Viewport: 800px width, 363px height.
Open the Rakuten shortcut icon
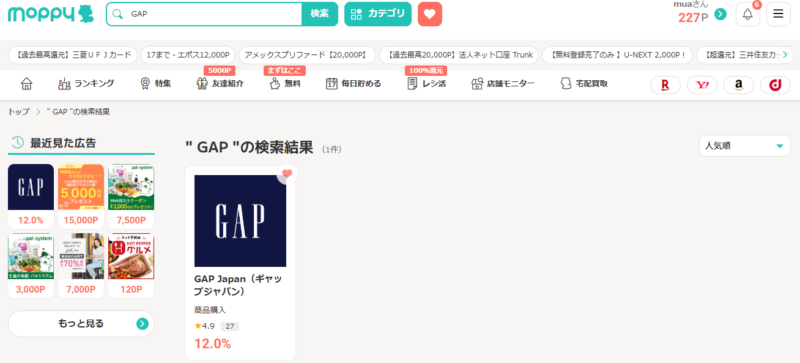pyautogui.click(x=665, y=85)
